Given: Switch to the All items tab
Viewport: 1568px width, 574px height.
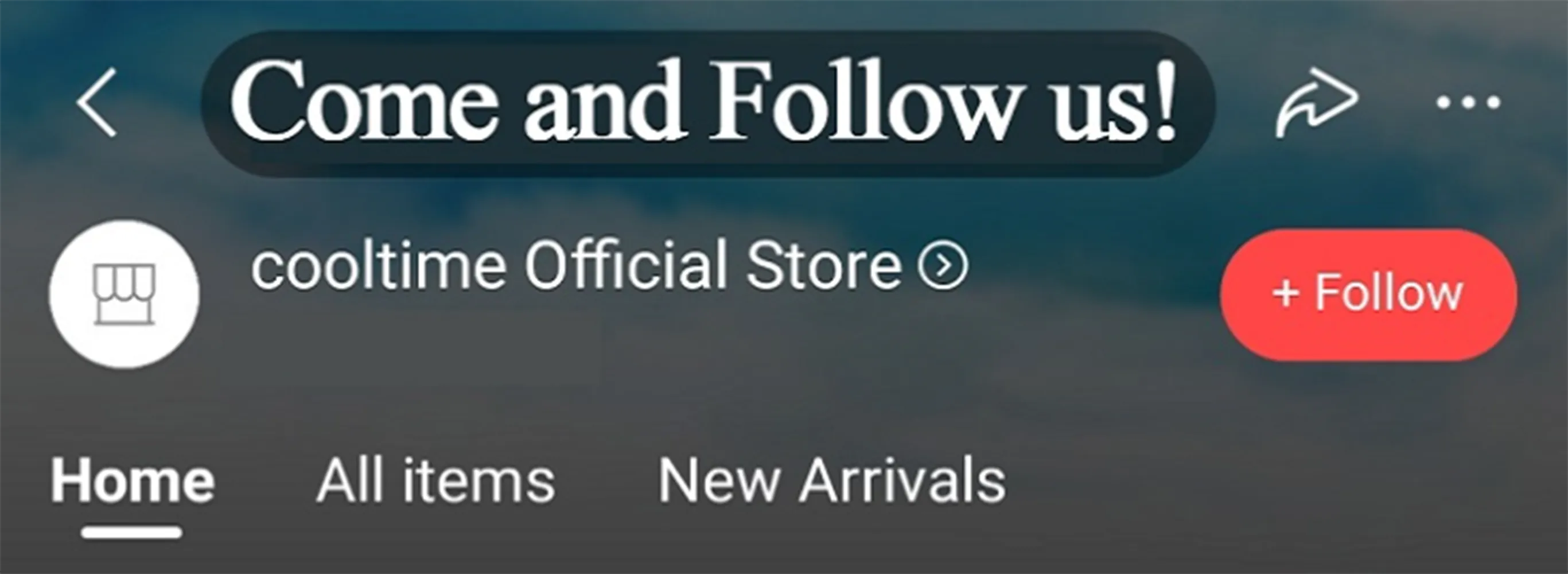Looking at the screenshot, I should 436,481.
